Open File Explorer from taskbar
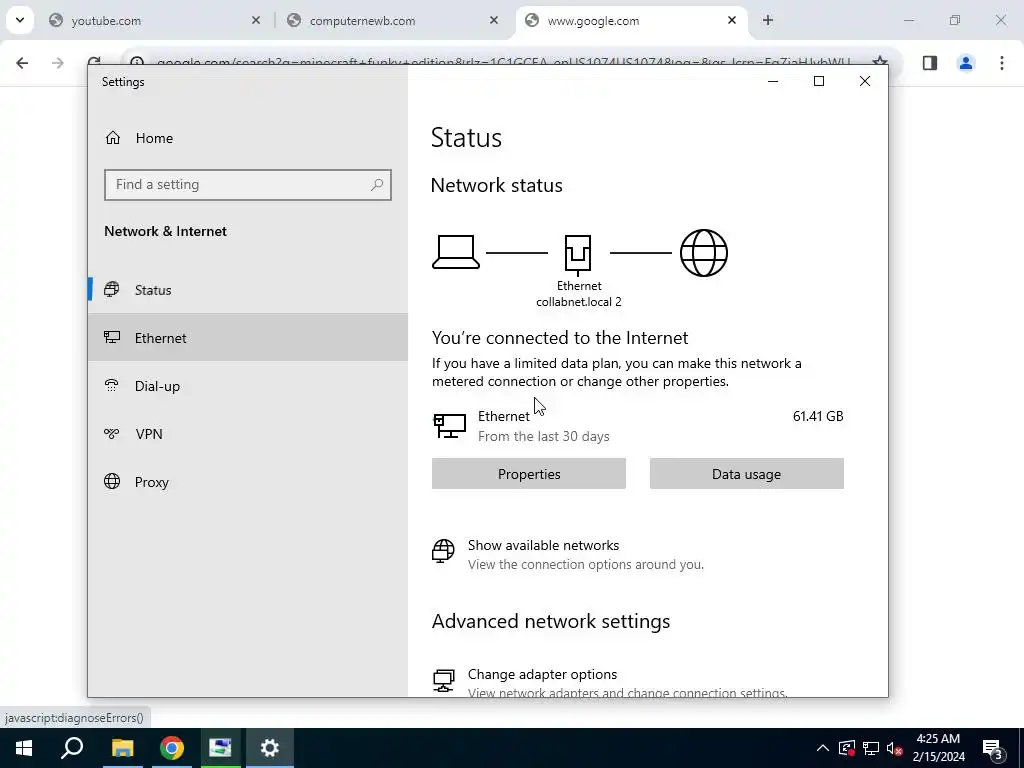1024x768 pixels. click(122, 748)
